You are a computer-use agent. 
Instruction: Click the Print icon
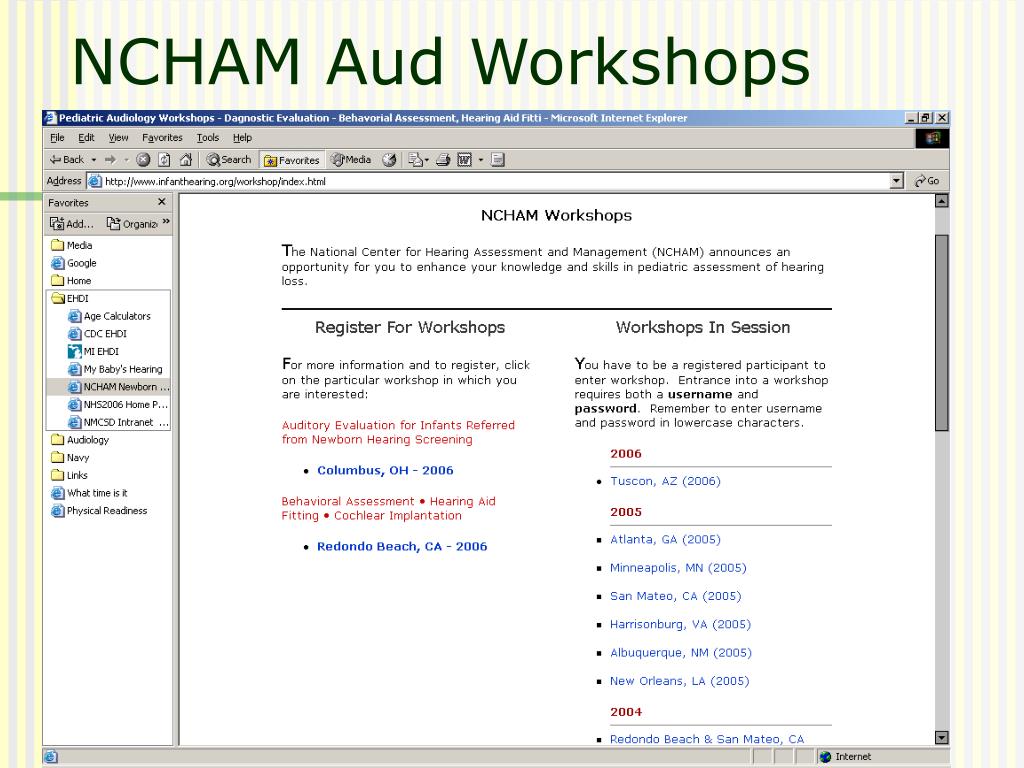coord(443,159)
